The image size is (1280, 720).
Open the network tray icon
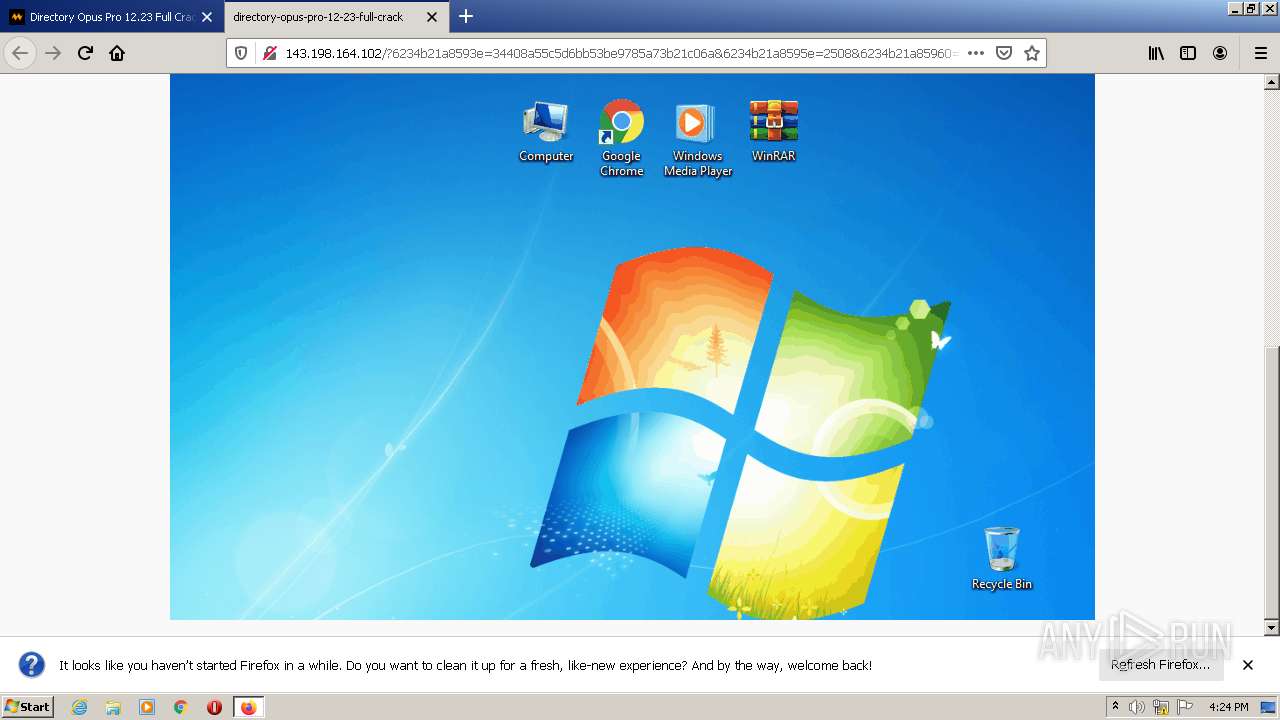point(1161,707)
